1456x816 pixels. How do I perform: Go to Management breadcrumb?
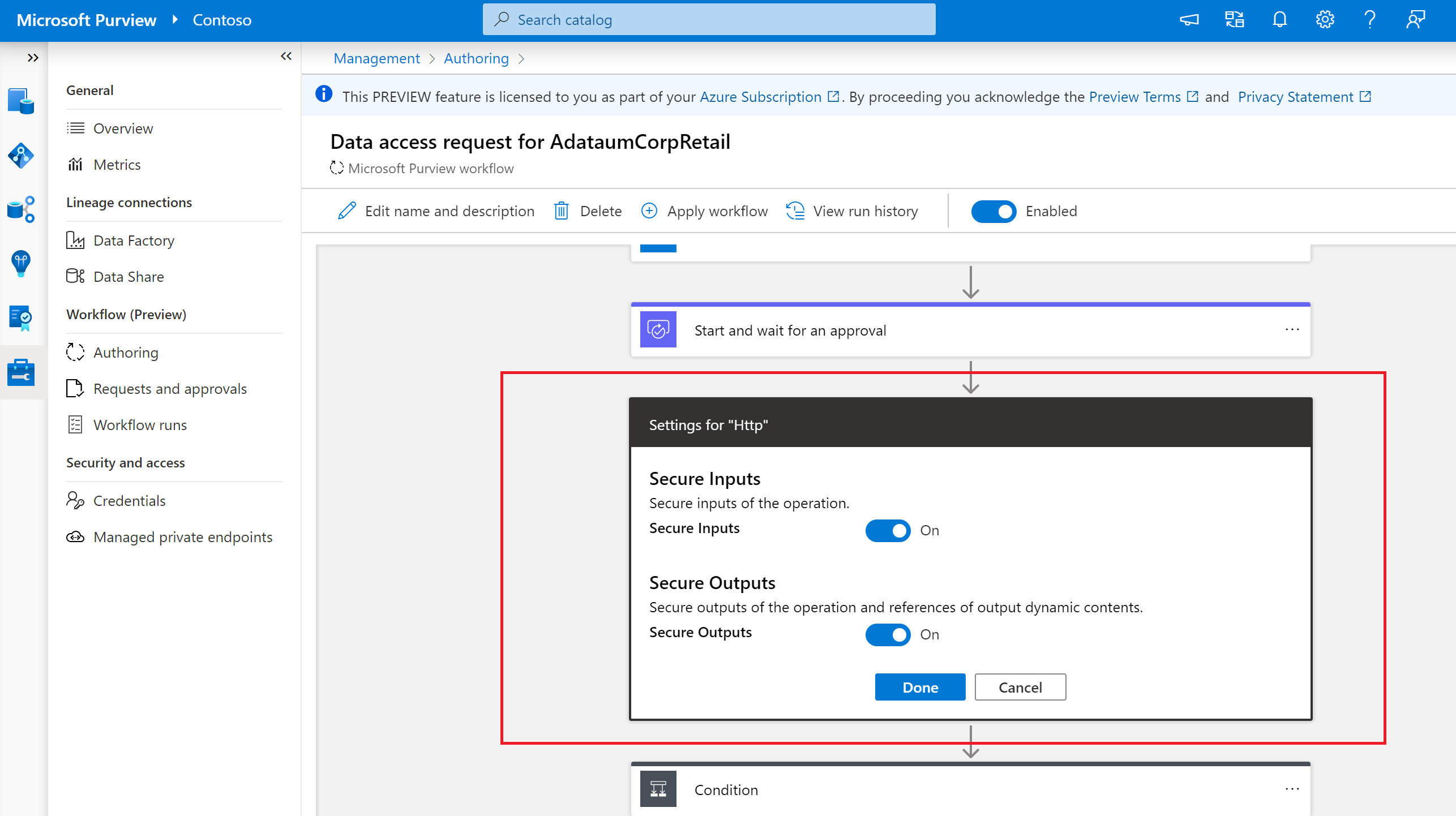click(376, 58)
